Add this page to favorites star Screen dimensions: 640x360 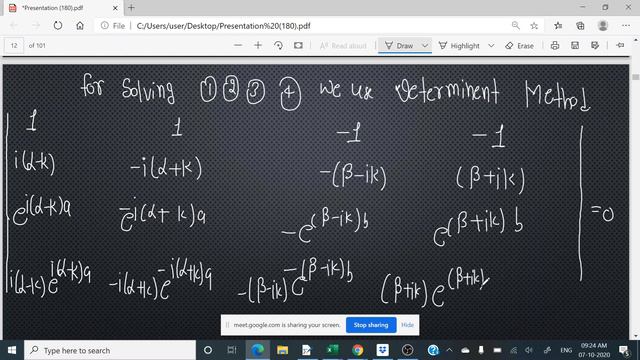point(534,26)
